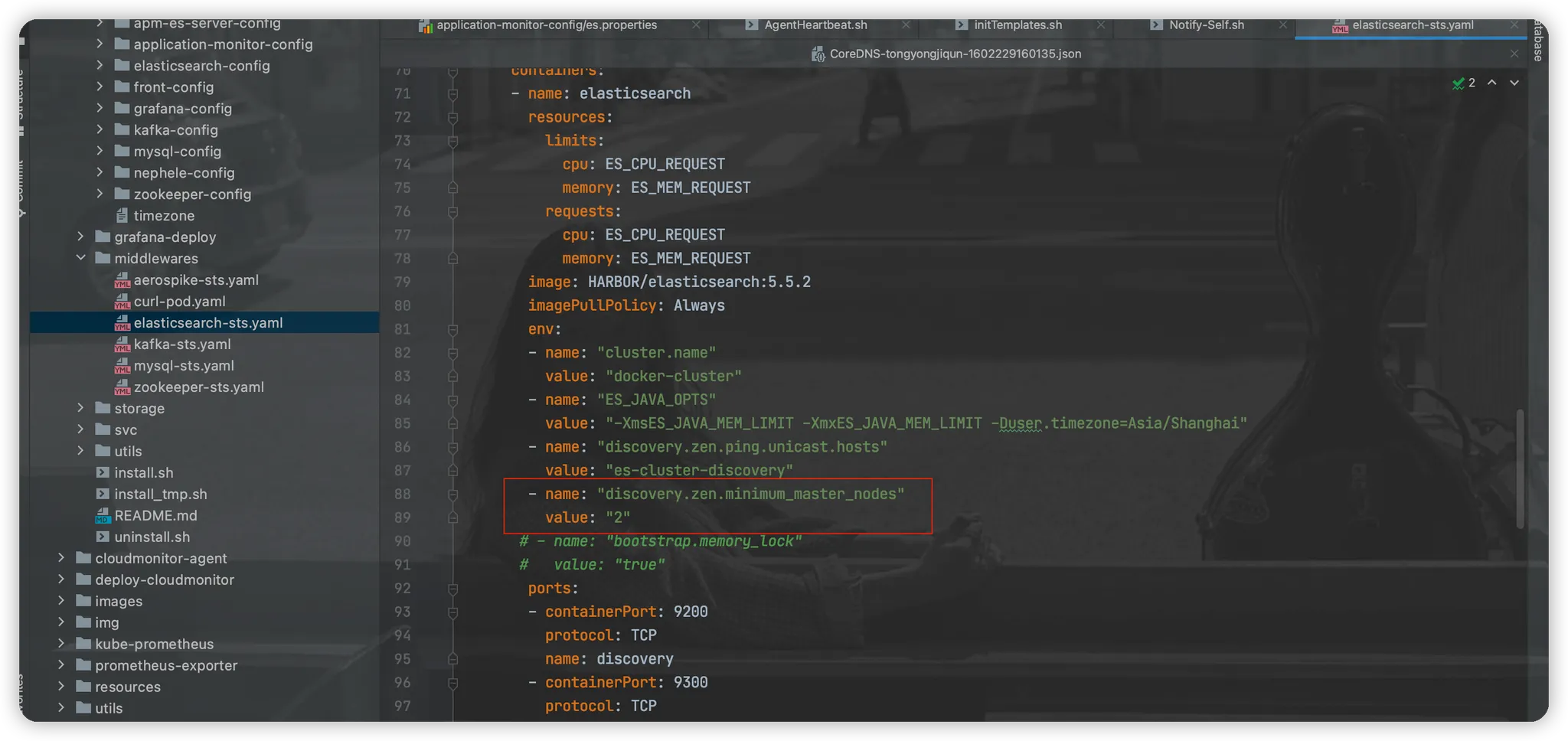Click "discovery.zen.minimum_master_nodes" on line 88
Image resolution: width=1568 pixels, height=741 pixels.
pos(751,495)
